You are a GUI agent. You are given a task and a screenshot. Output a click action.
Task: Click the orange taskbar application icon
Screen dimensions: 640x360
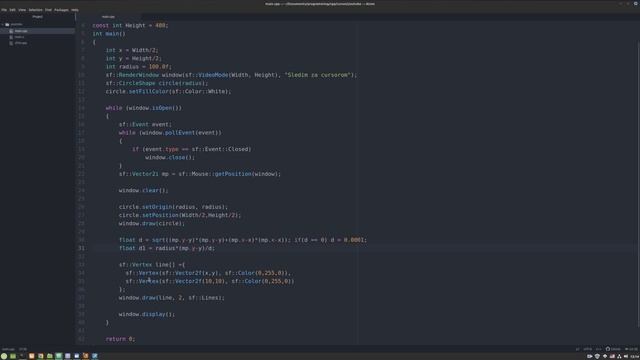click(31, 356)
